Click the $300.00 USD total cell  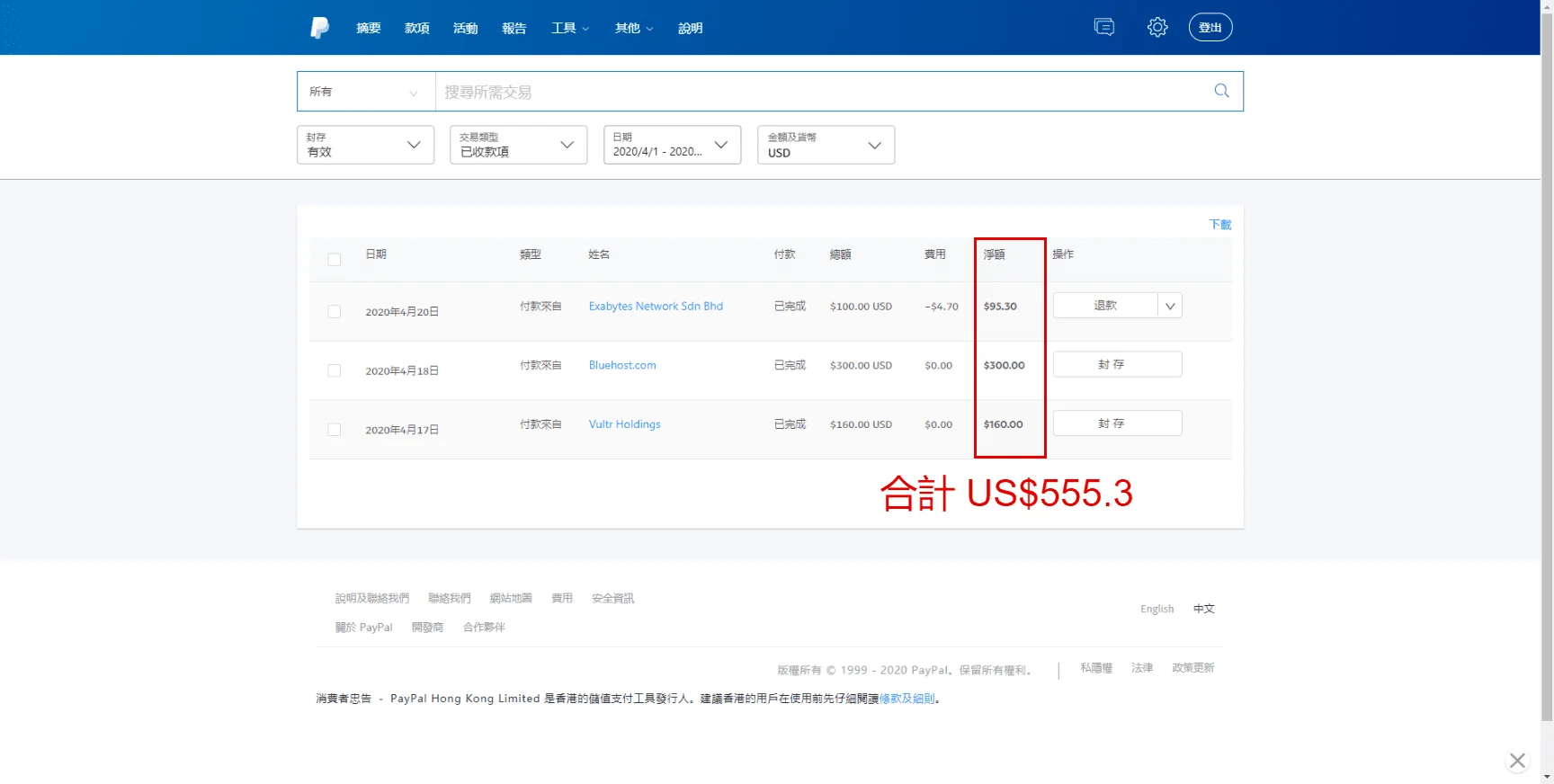861,366
